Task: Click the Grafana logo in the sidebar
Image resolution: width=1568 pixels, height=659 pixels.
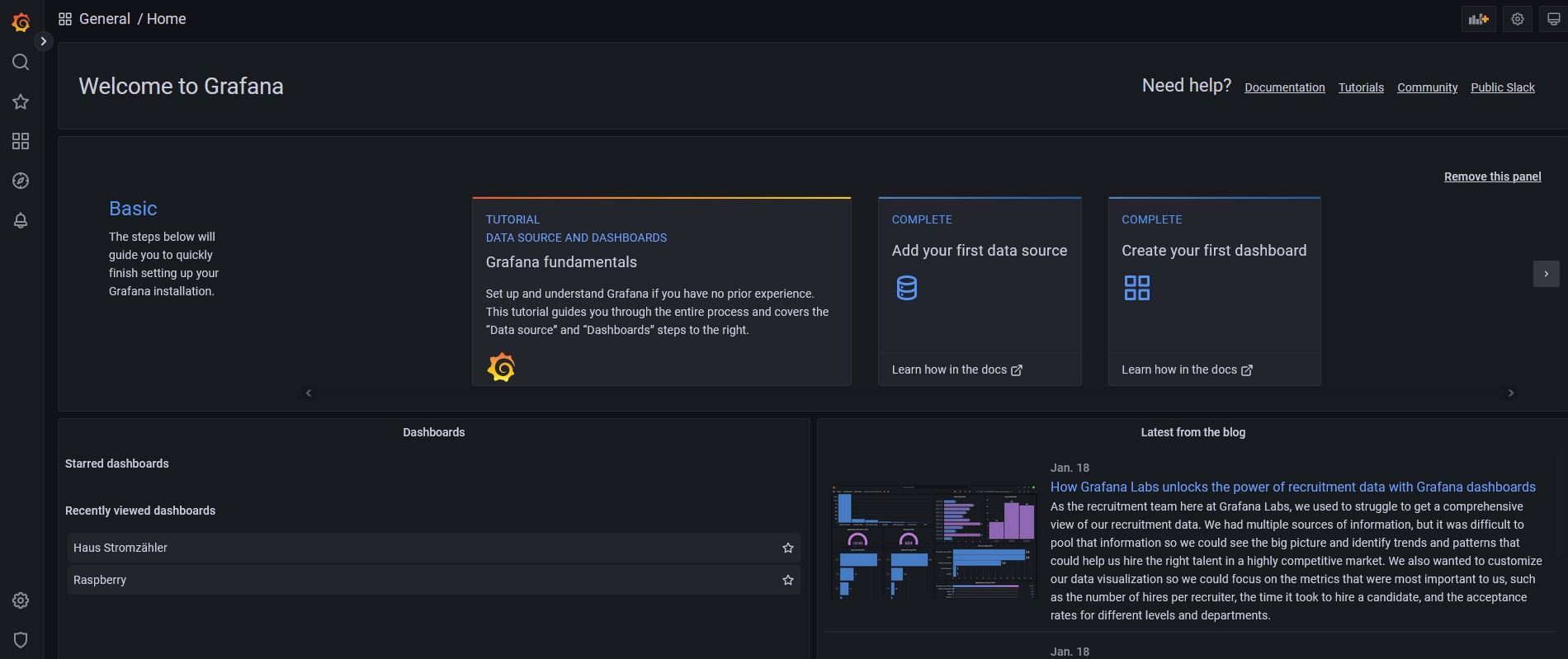Action: click(x=21, y=22)
